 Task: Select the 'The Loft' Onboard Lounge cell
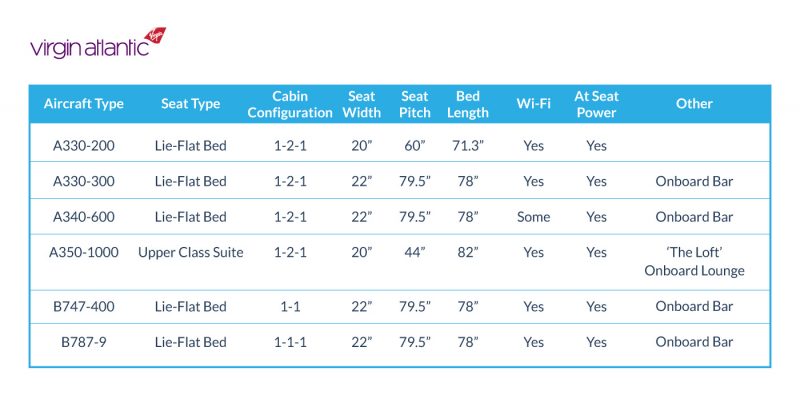coord(694,262)
